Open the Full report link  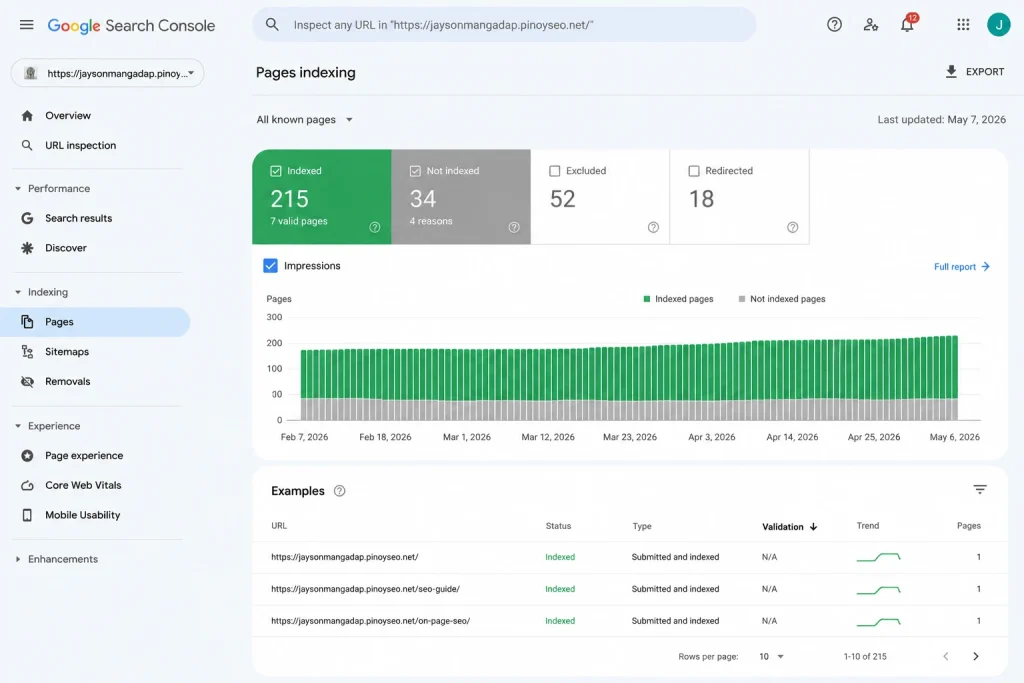pyautogui.click(x=962, y=266)
